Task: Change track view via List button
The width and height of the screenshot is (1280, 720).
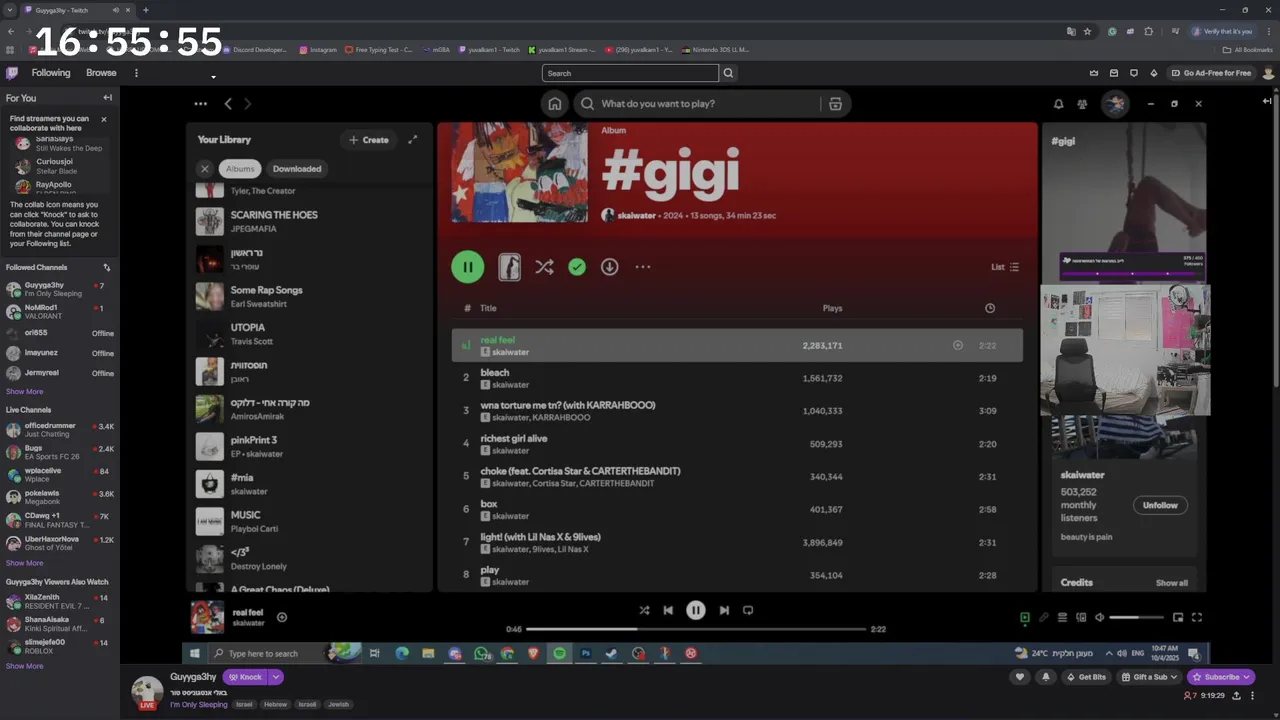Action: tap(1005, 267)
